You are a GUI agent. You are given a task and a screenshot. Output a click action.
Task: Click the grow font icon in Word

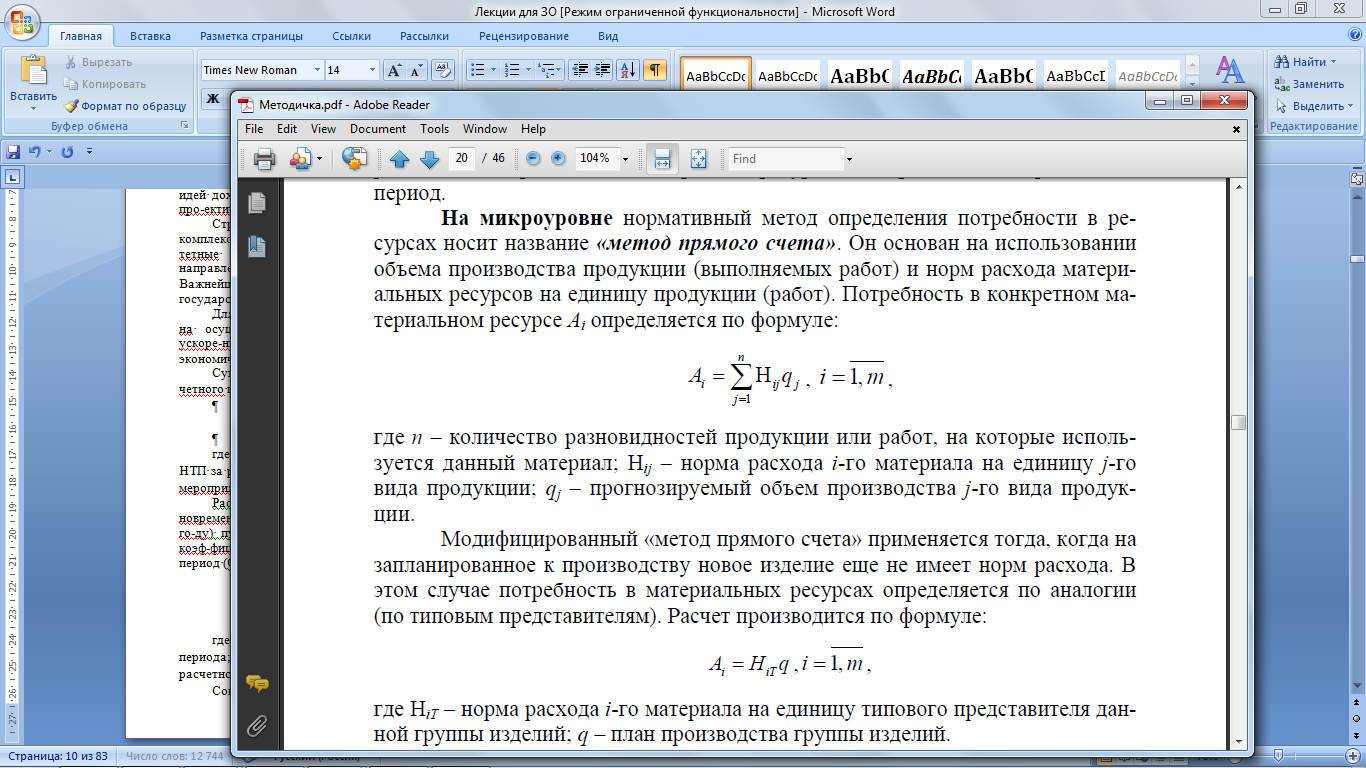coord(394,70)
